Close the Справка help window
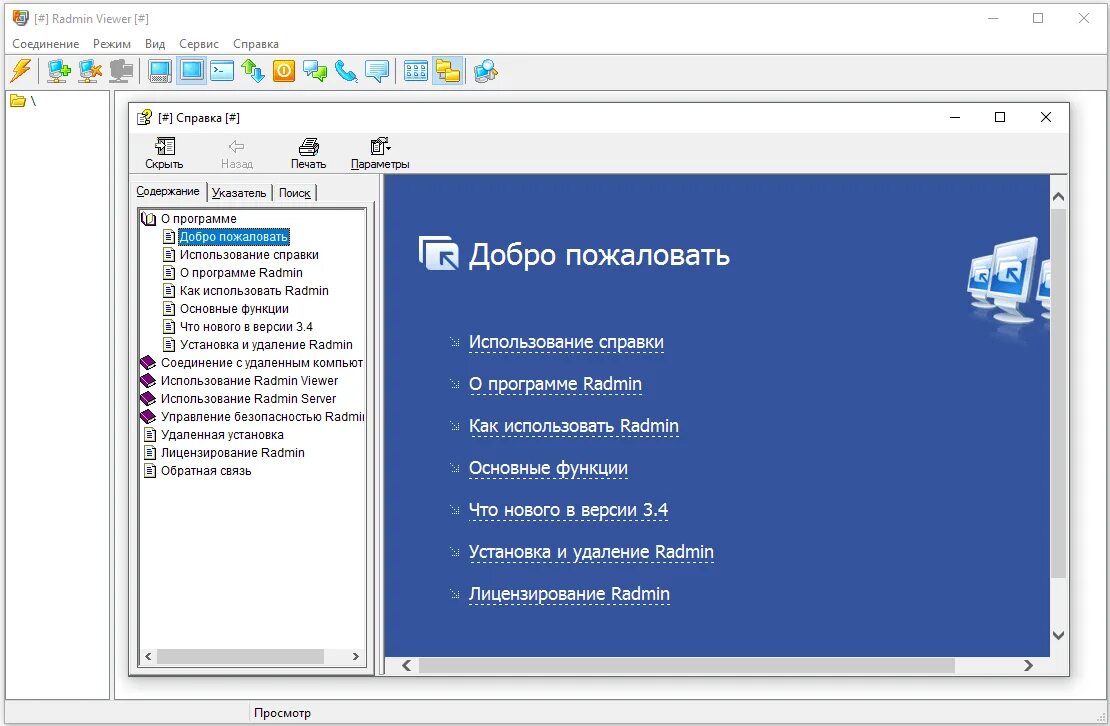This screenshot has height=726, width=1110. pos(1046,117)
